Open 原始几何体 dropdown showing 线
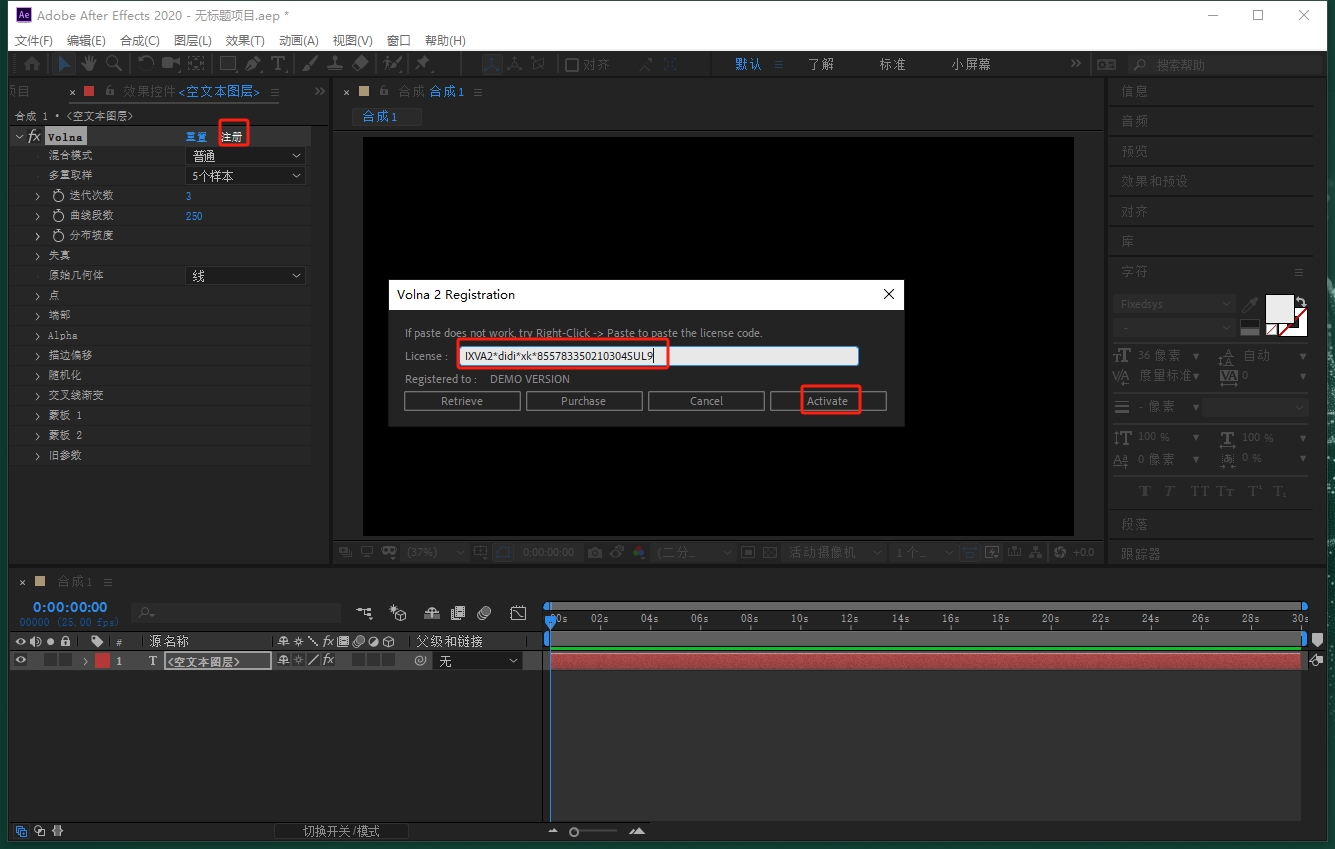 tap(246, 276)
